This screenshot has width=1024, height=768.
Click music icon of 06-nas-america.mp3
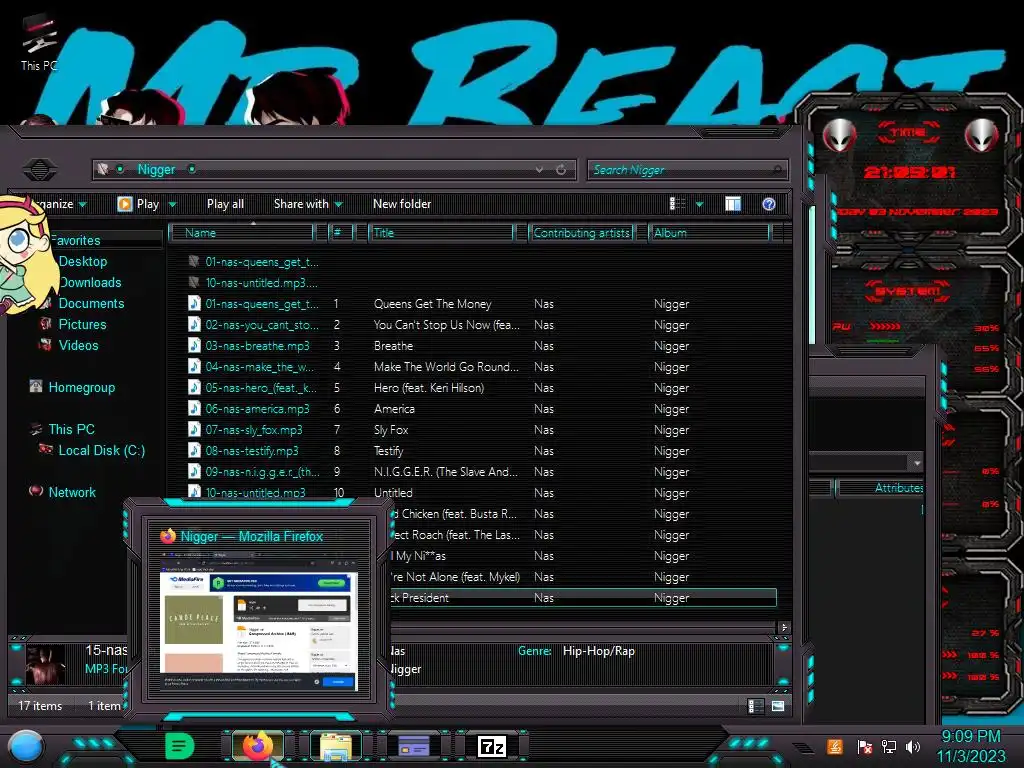(194, 408)
